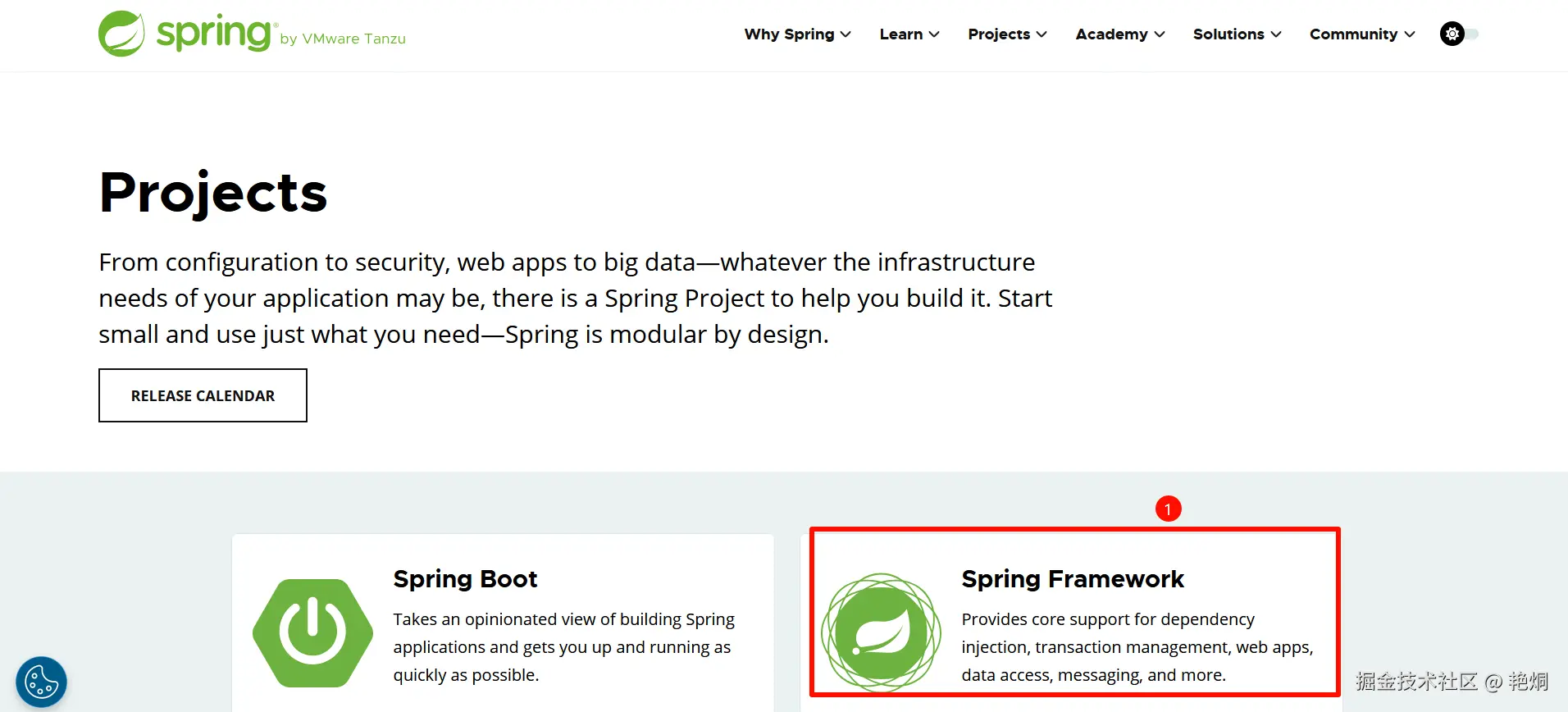Expand the Learn menu chevron

[934, 34]
